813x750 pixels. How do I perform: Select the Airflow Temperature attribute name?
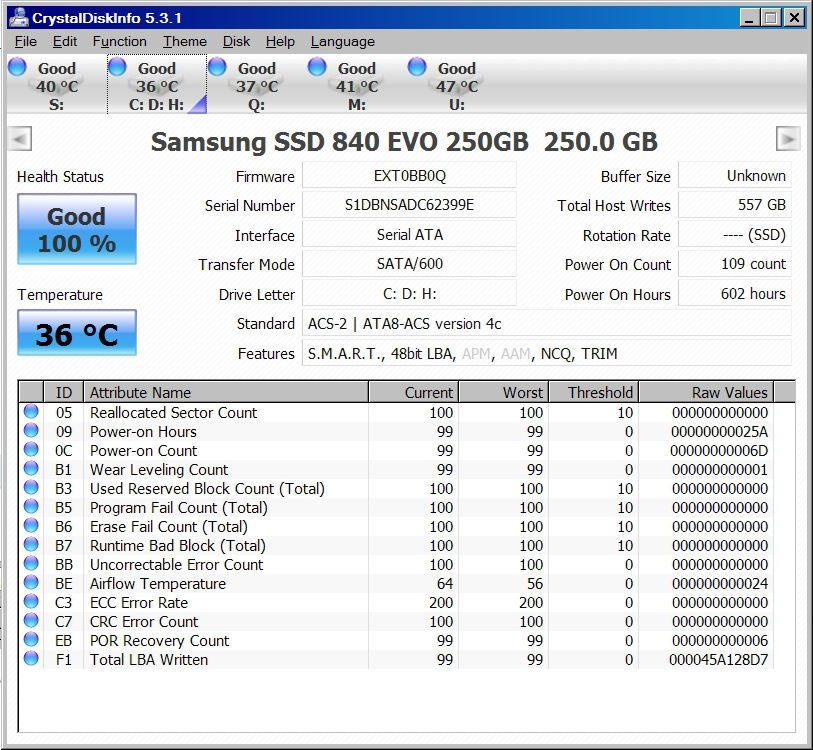pyautogui.click(x=158, y=584)
